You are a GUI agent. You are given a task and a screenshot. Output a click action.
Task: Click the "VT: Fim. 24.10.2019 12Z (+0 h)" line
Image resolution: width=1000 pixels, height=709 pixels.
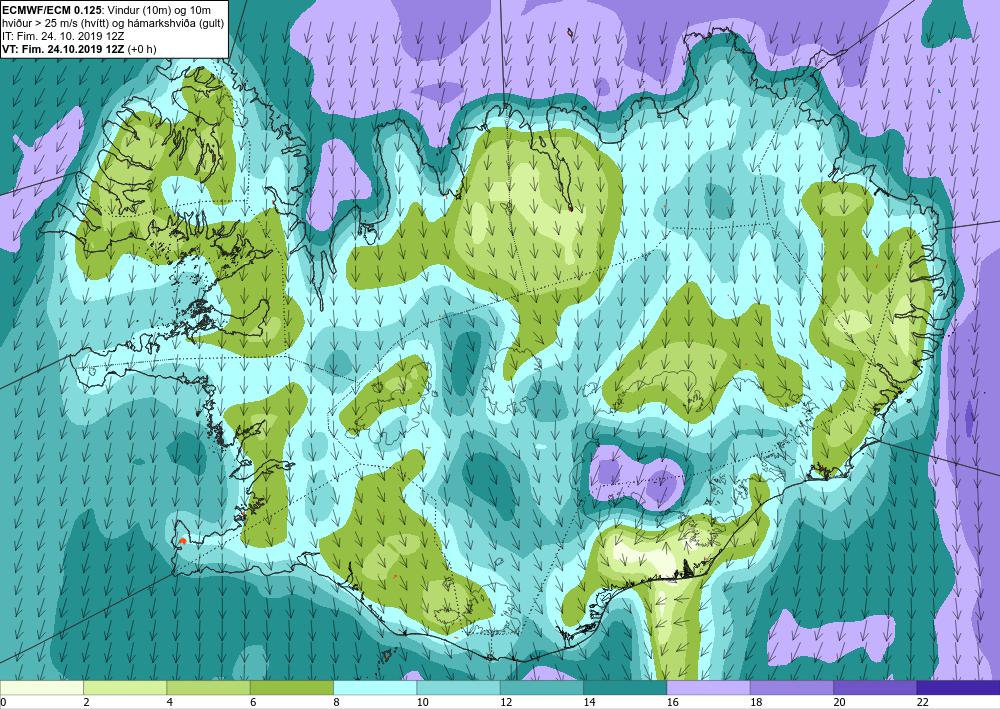click(80, 49)
